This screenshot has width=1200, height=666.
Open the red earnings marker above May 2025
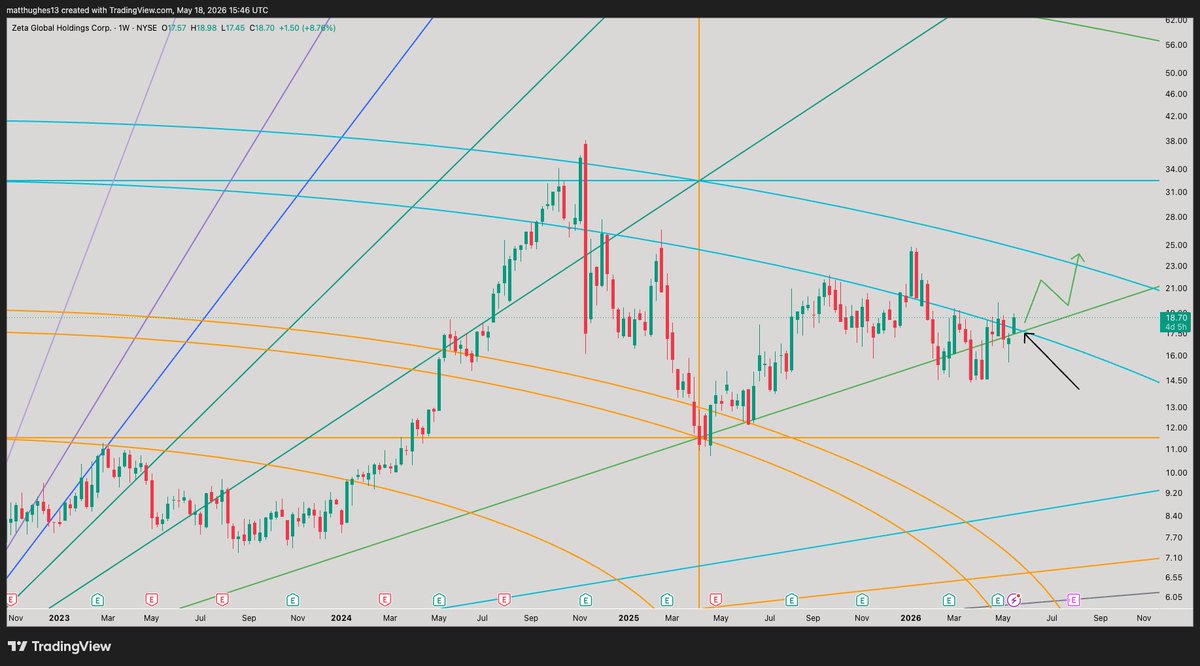tap(716, 599)
